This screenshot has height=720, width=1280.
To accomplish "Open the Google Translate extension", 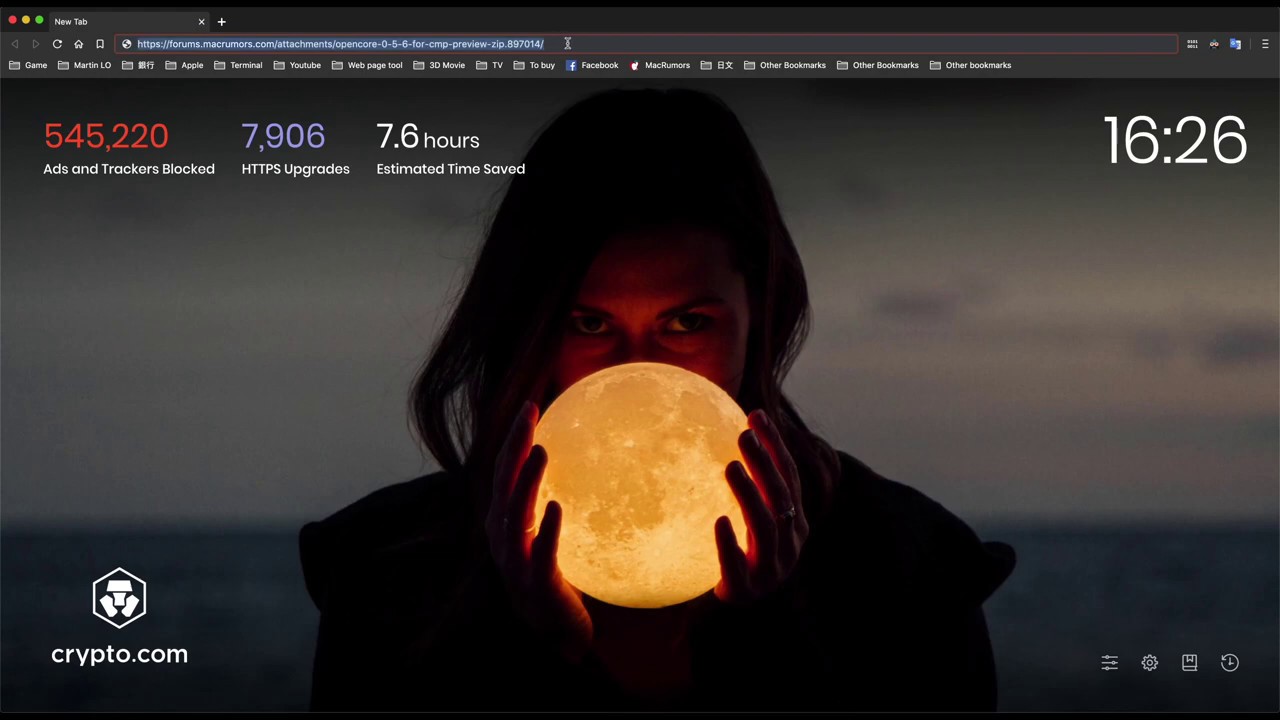I will [1235, 44].
